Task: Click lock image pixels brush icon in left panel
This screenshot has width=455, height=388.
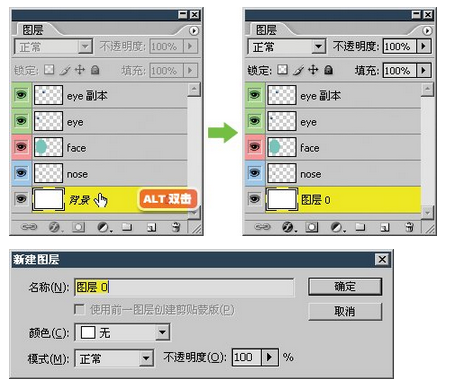Action: 65,70
